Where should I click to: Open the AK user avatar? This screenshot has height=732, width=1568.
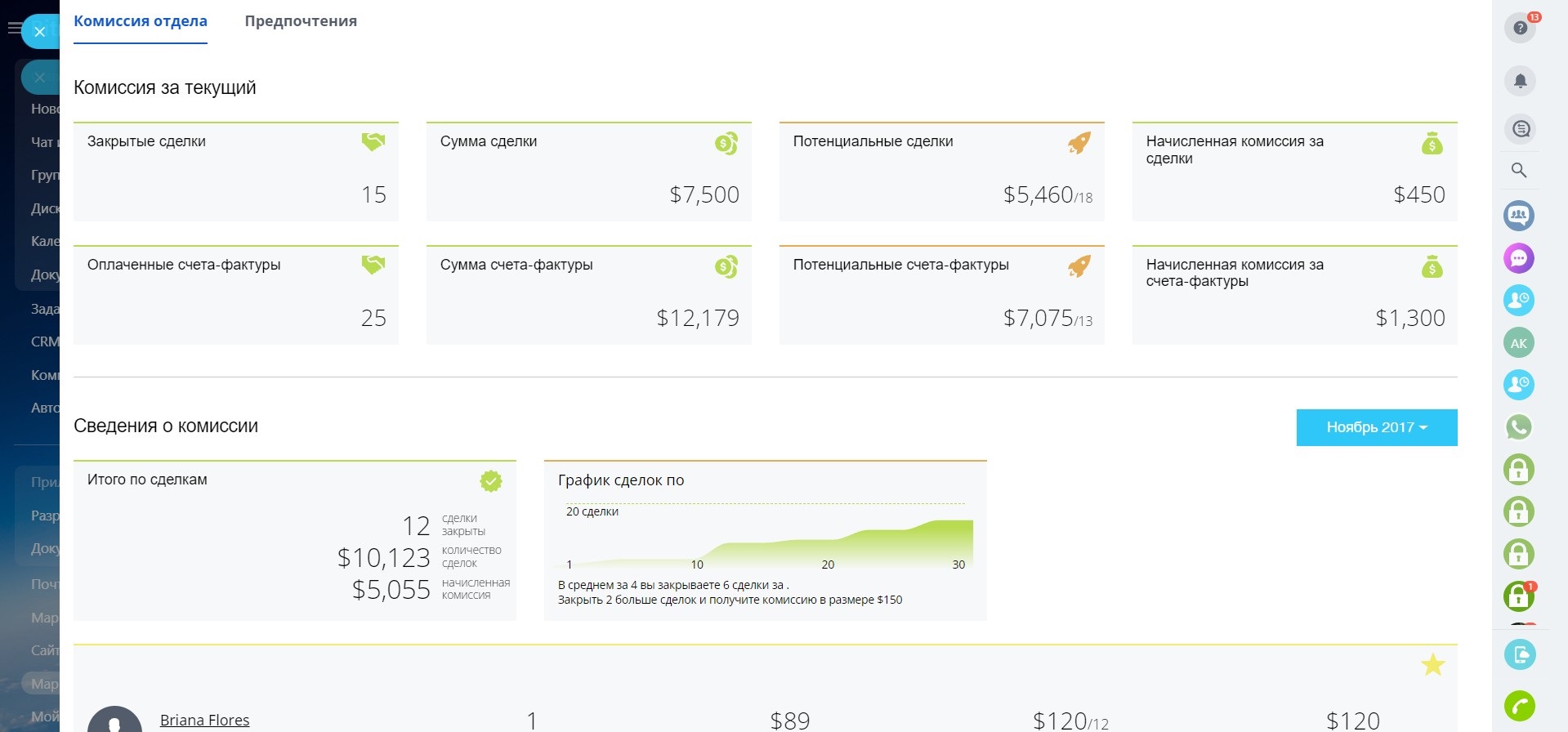1519,343
